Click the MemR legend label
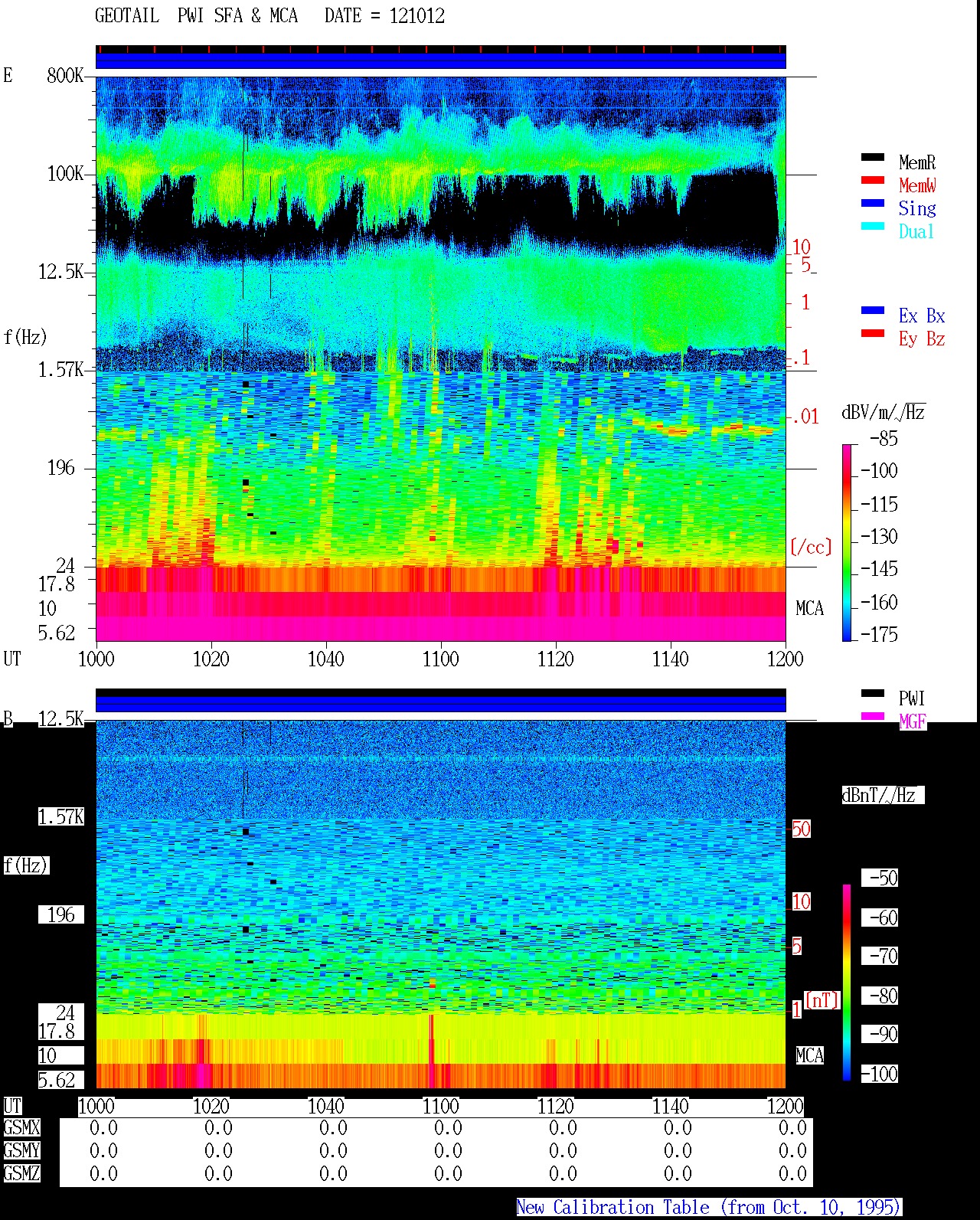The image size is (980, 1220). (x=917, y=162)
